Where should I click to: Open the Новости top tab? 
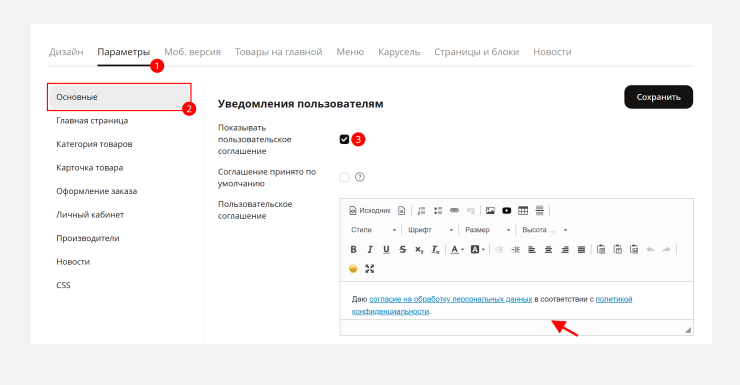pyautogui.click(x=552, y=52)
